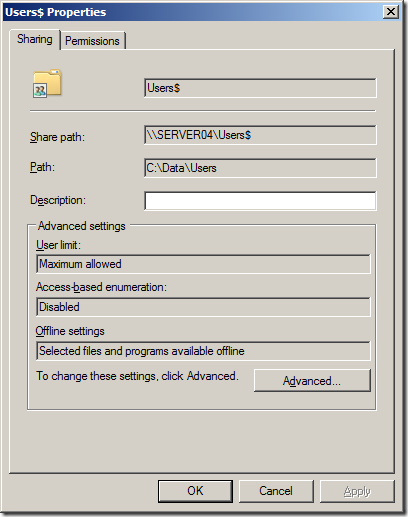This screenshot has height=517, width=408.
Task: Click the Advanced settings group heading
Action: click(82, 226)
